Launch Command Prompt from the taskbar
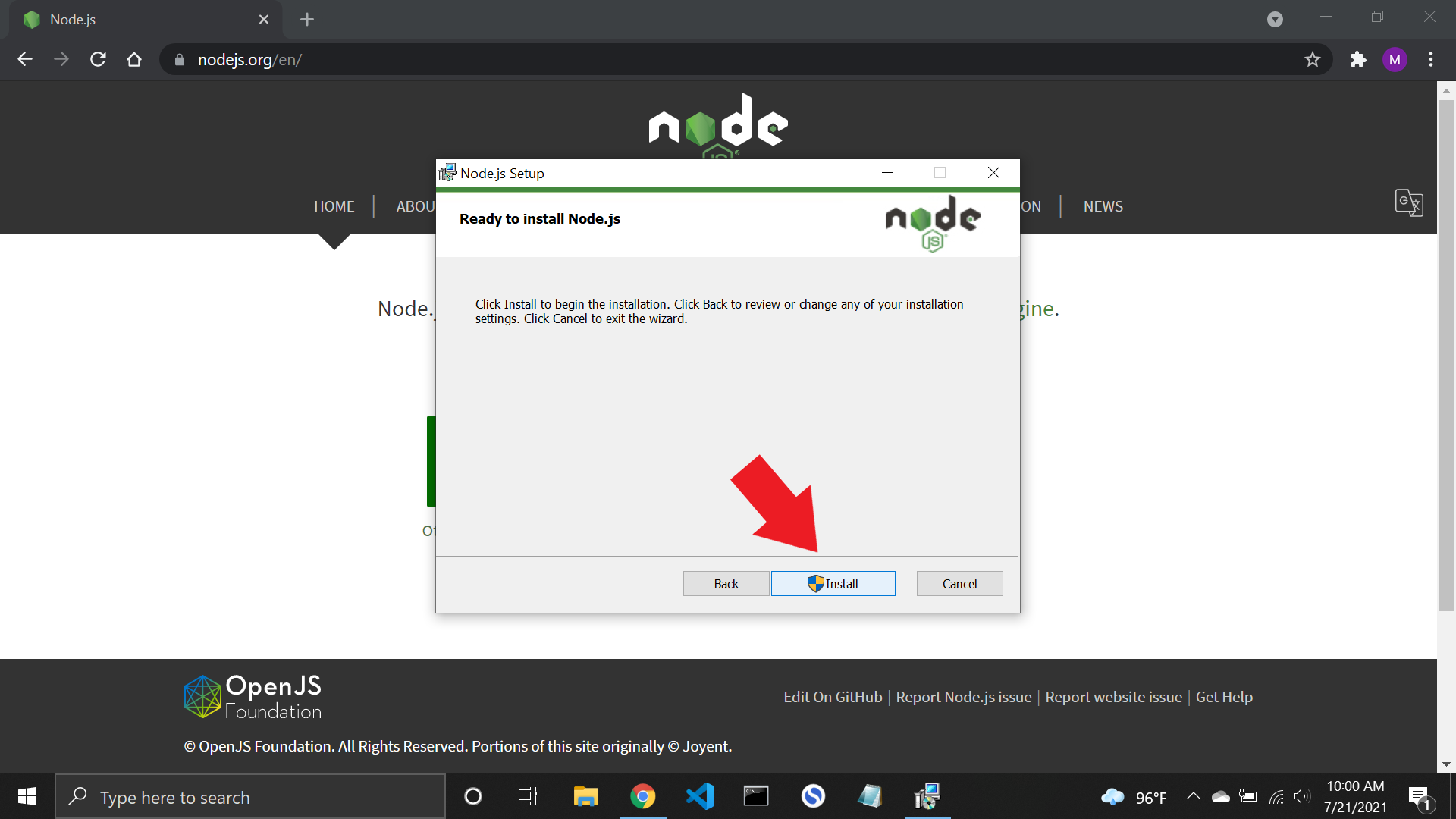The height and width of the screenshot is (819, 1456). tap(756, 796)
